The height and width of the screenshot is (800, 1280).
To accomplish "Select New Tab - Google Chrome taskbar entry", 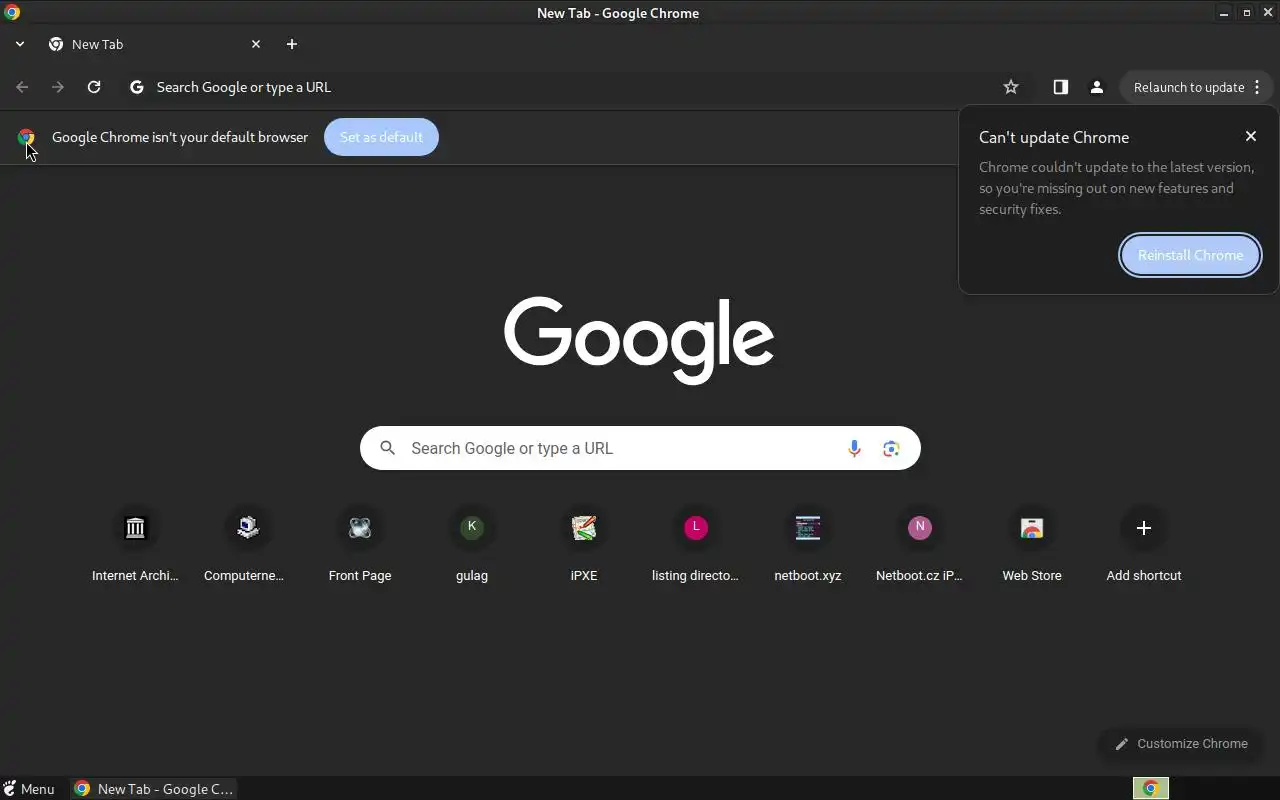I will (x=154, y=789).
